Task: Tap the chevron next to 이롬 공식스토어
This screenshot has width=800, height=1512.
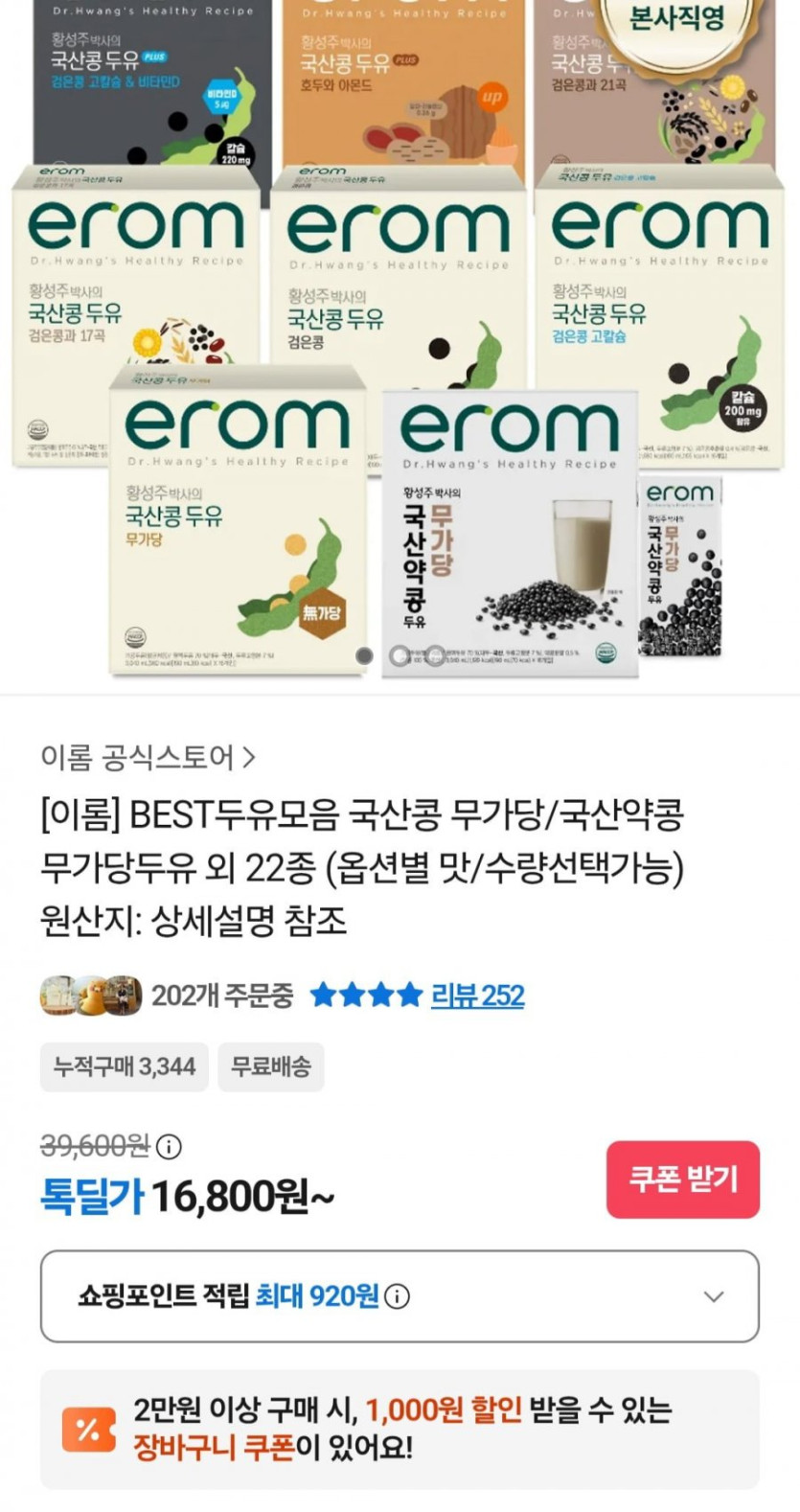Action: click(x=248, y=758)
